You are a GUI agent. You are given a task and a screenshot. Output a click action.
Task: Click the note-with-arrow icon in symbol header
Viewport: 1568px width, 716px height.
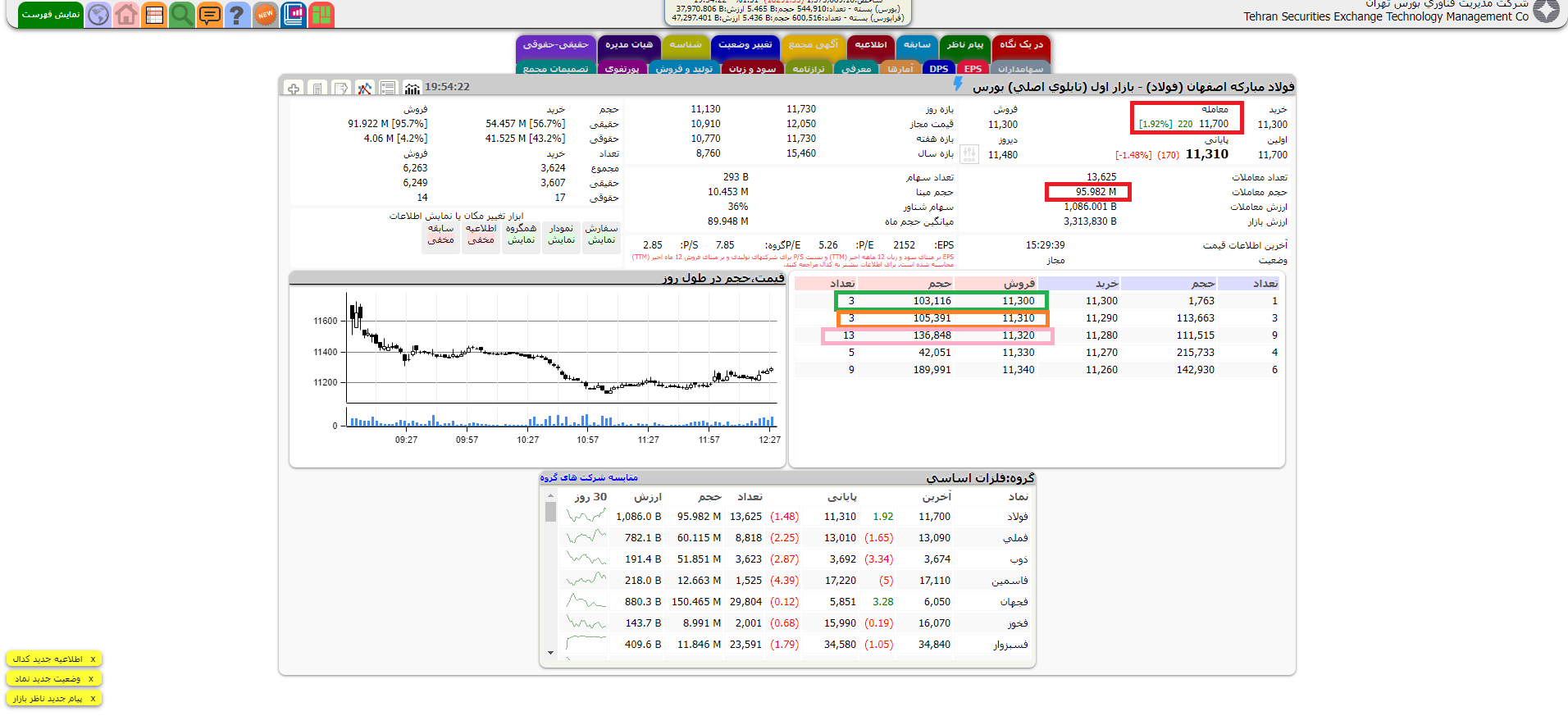pos(341,88)
